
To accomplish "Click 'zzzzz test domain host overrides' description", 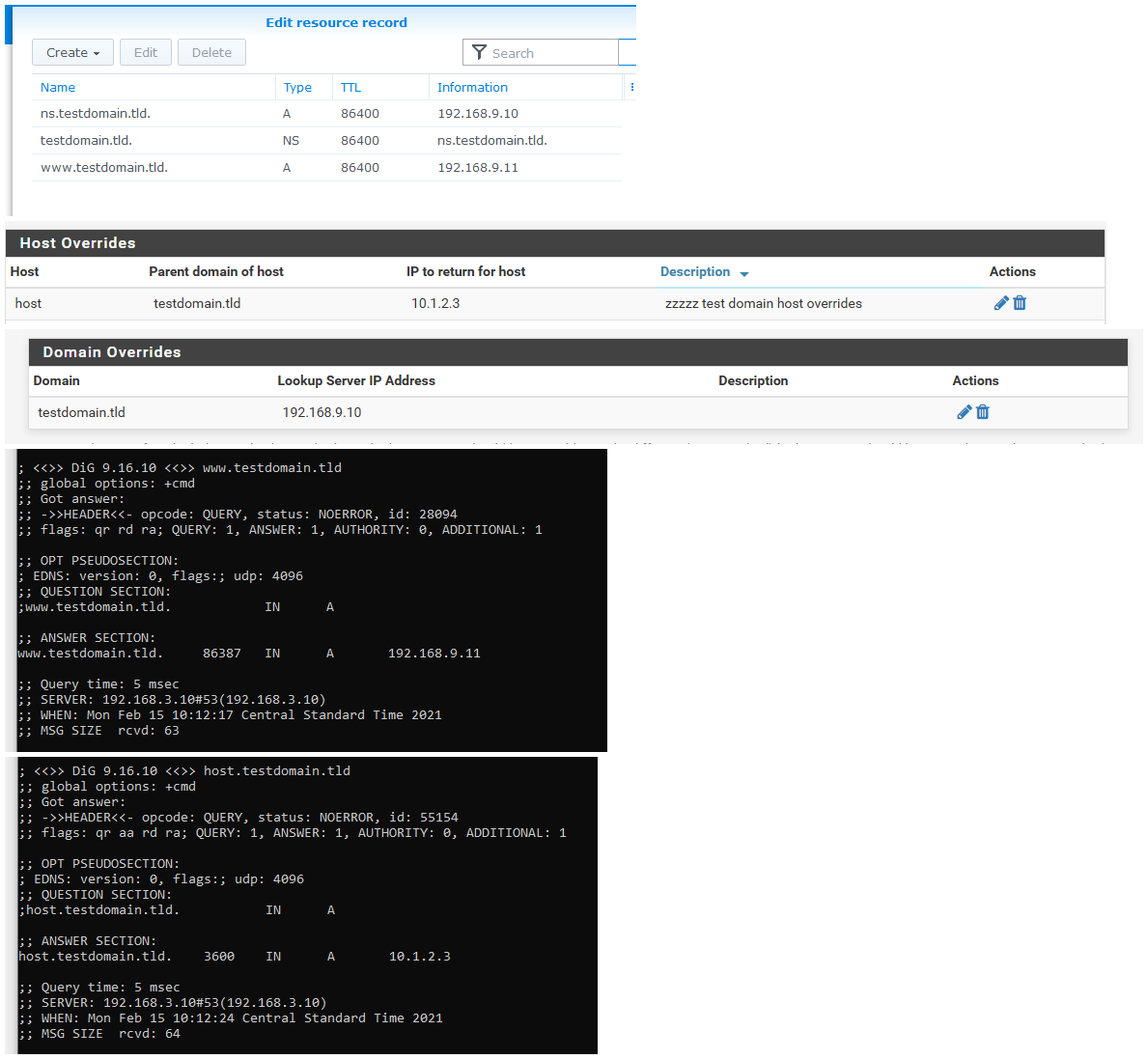I will (763, 303).
